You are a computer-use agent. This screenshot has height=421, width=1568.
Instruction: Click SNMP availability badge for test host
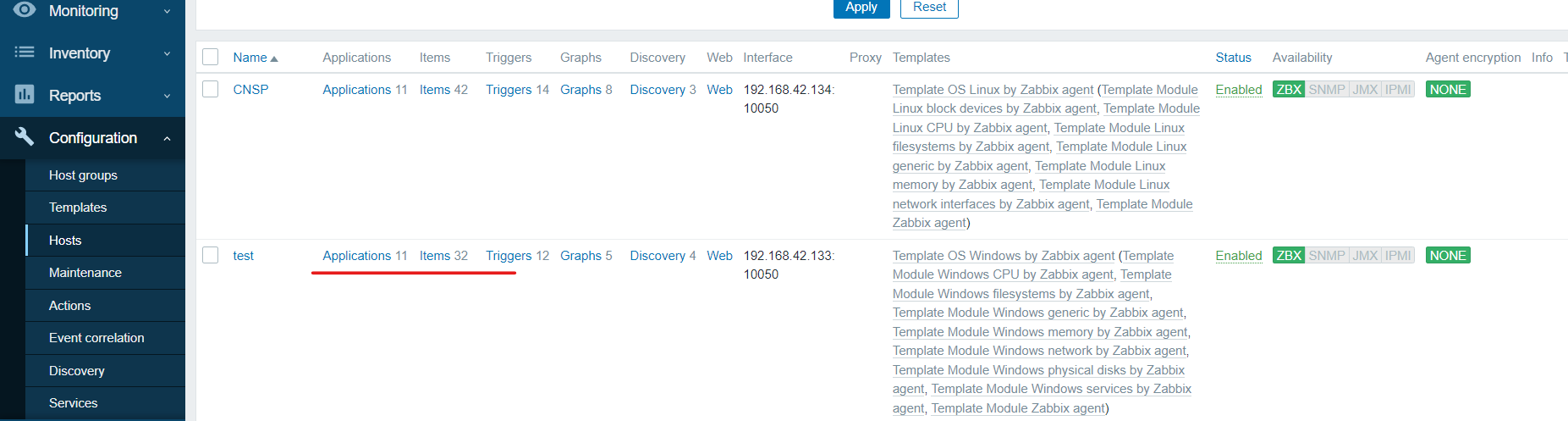1327,256
